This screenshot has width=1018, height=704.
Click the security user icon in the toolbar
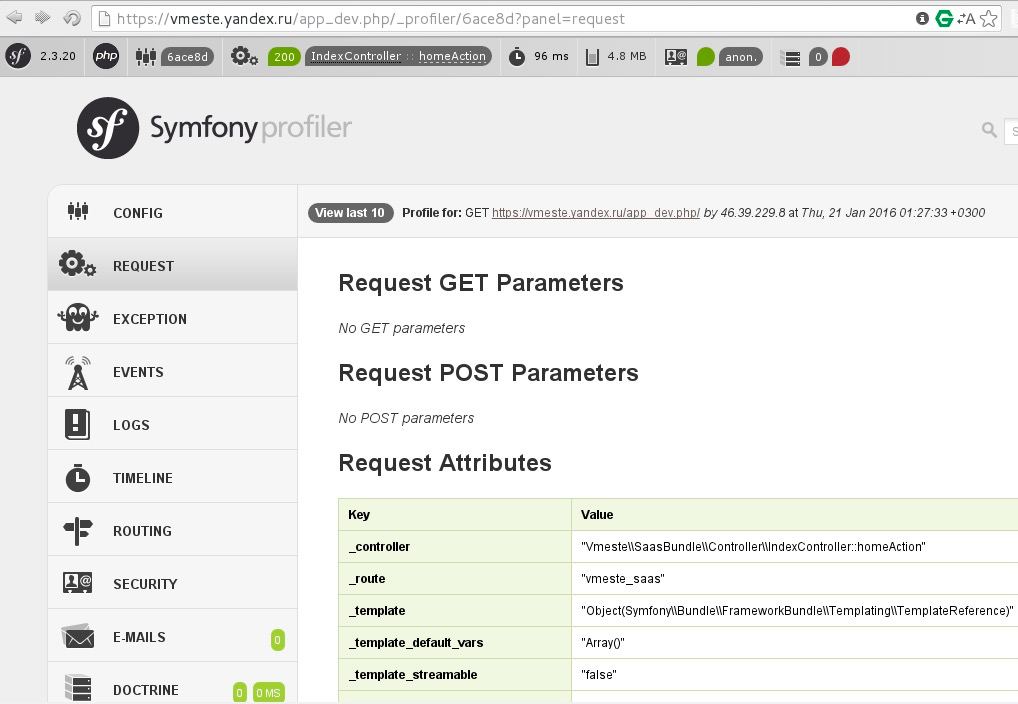click(676, 57)
